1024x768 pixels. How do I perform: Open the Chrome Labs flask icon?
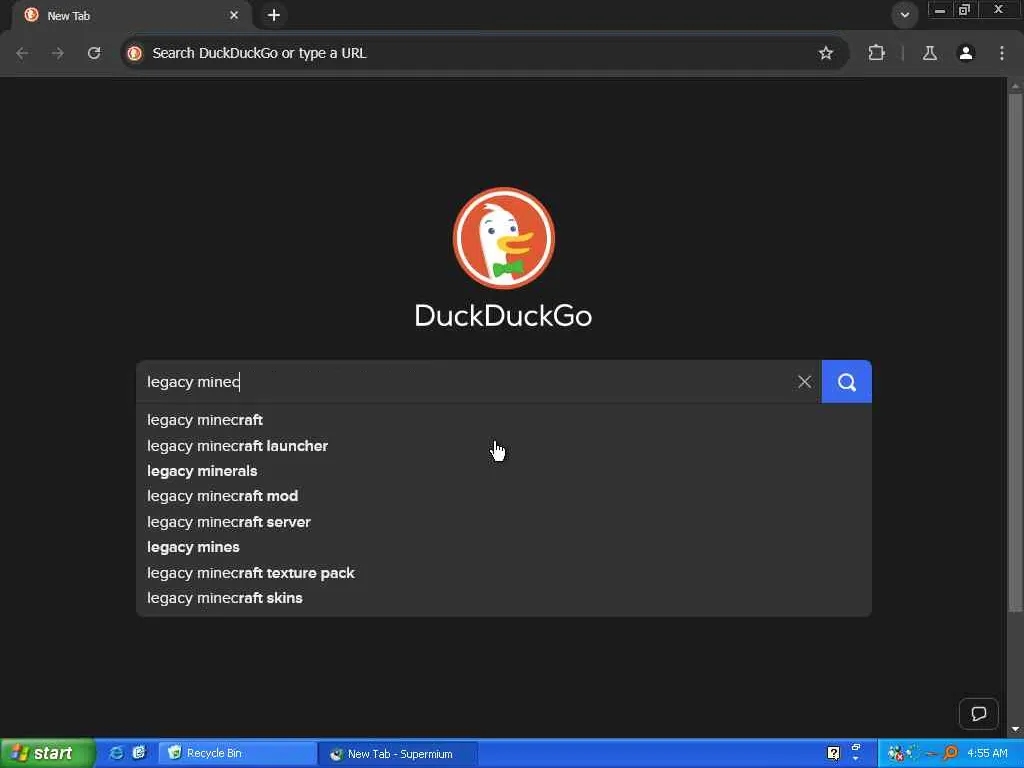(x=929, y=53)
